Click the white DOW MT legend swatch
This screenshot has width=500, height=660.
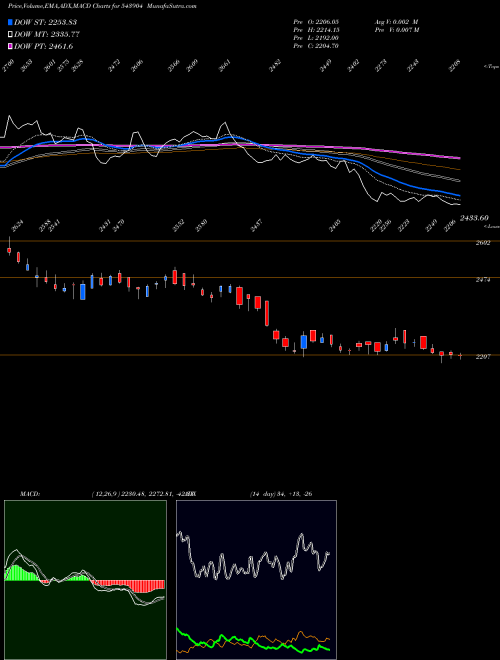[10, 34]
